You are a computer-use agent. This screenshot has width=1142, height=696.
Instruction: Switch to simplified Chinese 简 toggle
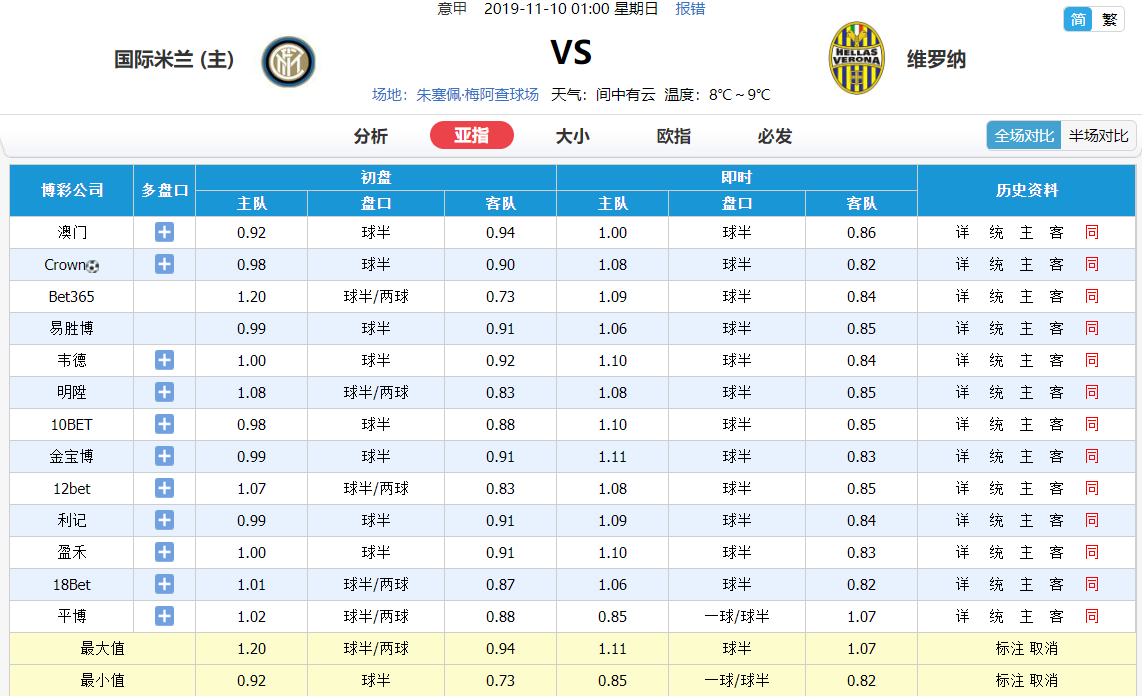click(1078, 20)
